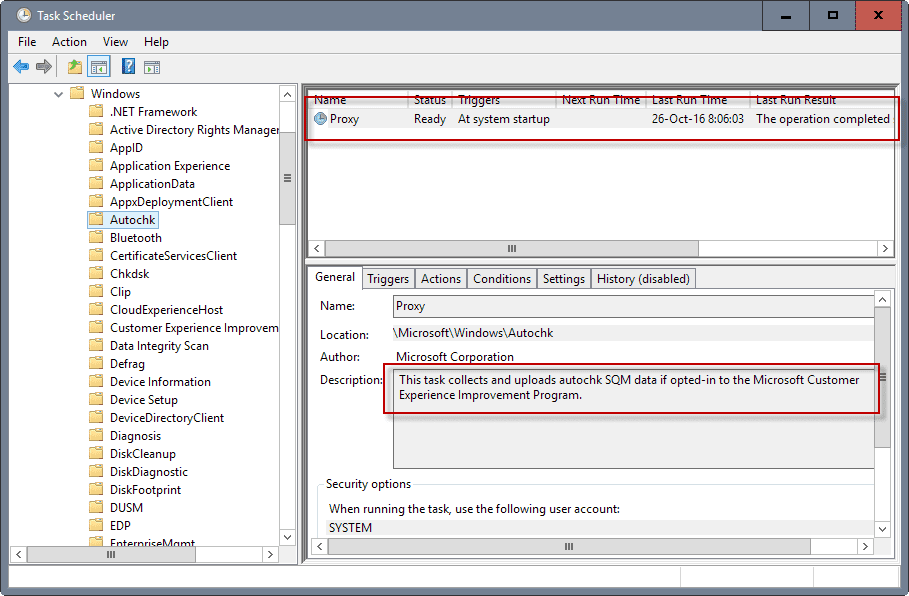Click the Up one level folder icon
Screen dimensions: 909x596
[x=75, y=67]
